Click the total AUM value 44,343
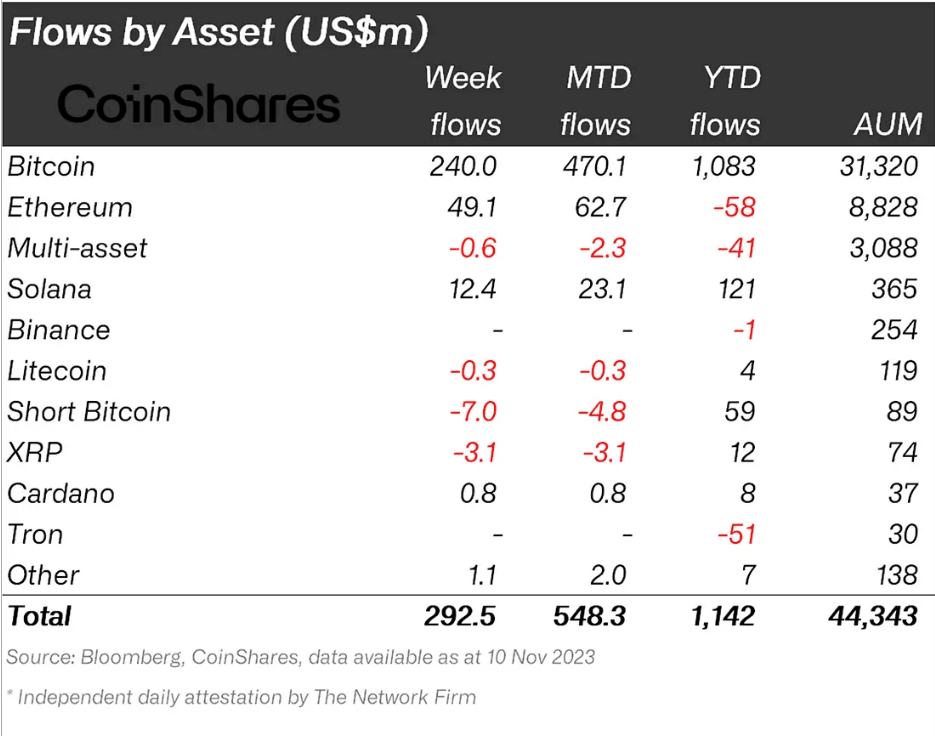 pyautogui.click(x=874, y=616)
